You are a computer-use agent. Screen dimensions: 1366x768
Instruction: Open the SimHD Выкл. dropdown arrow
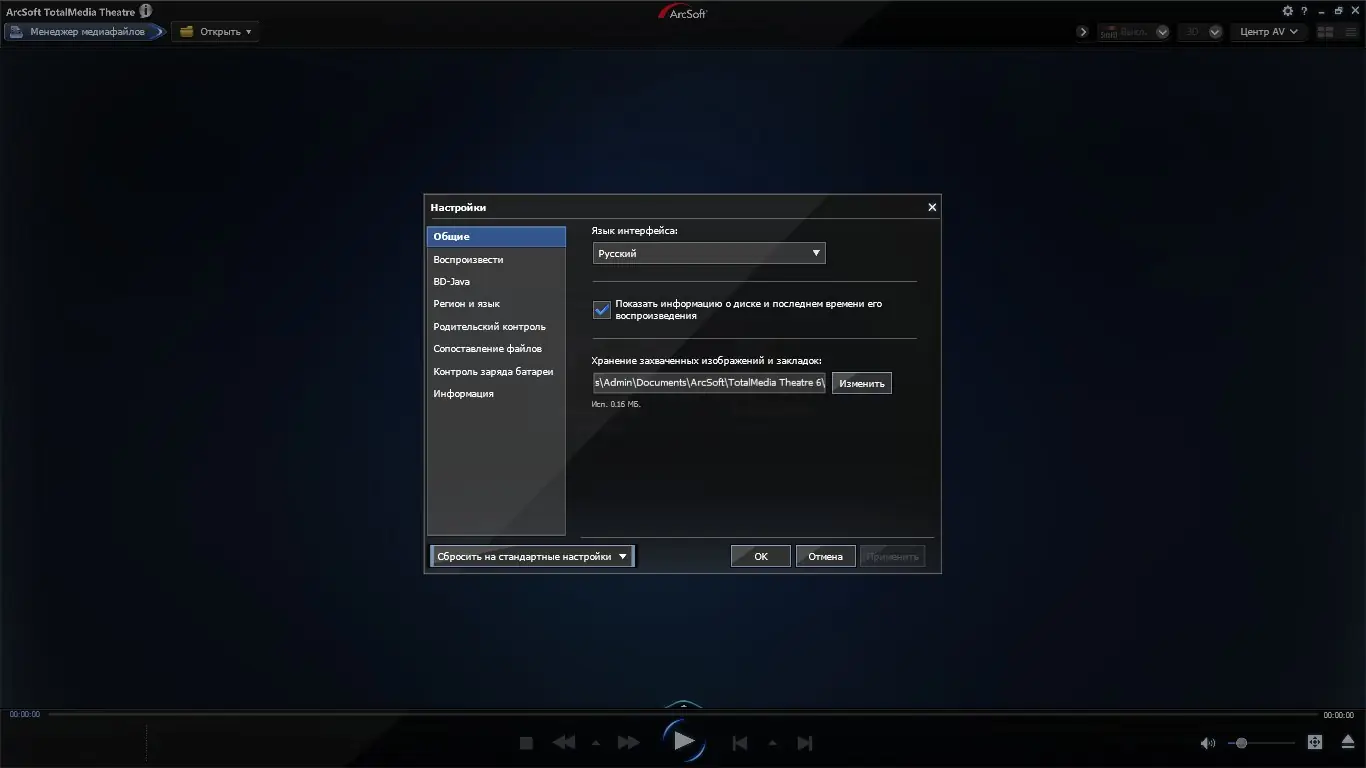(x=1162, y=32)
